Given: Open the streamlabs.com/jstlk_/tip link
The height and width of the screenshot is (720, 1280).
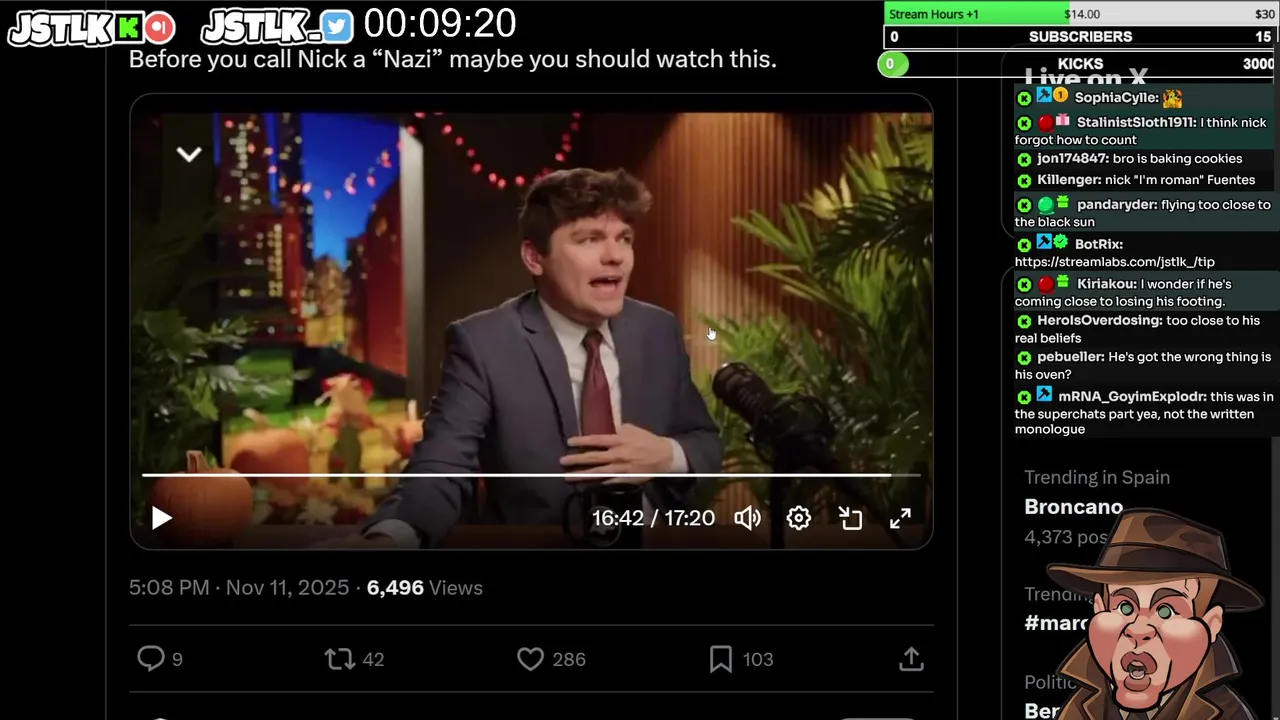Looking at the screenshot, I should coord(1114,262).
